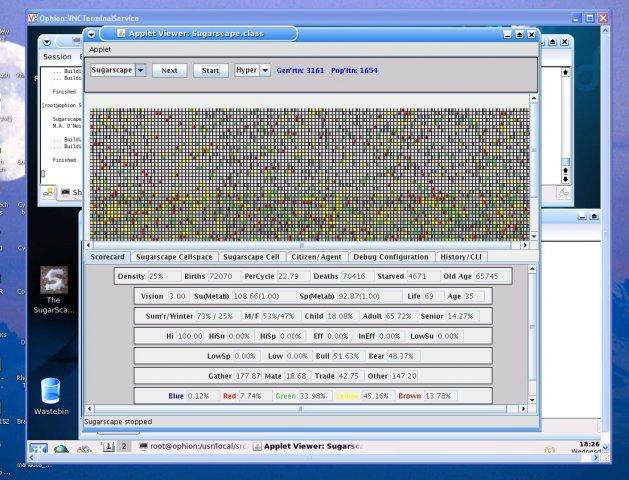Switch to the Scorecard tab
Image resolution: width=629 pixels, height=480 pixels.
(108, 257)
